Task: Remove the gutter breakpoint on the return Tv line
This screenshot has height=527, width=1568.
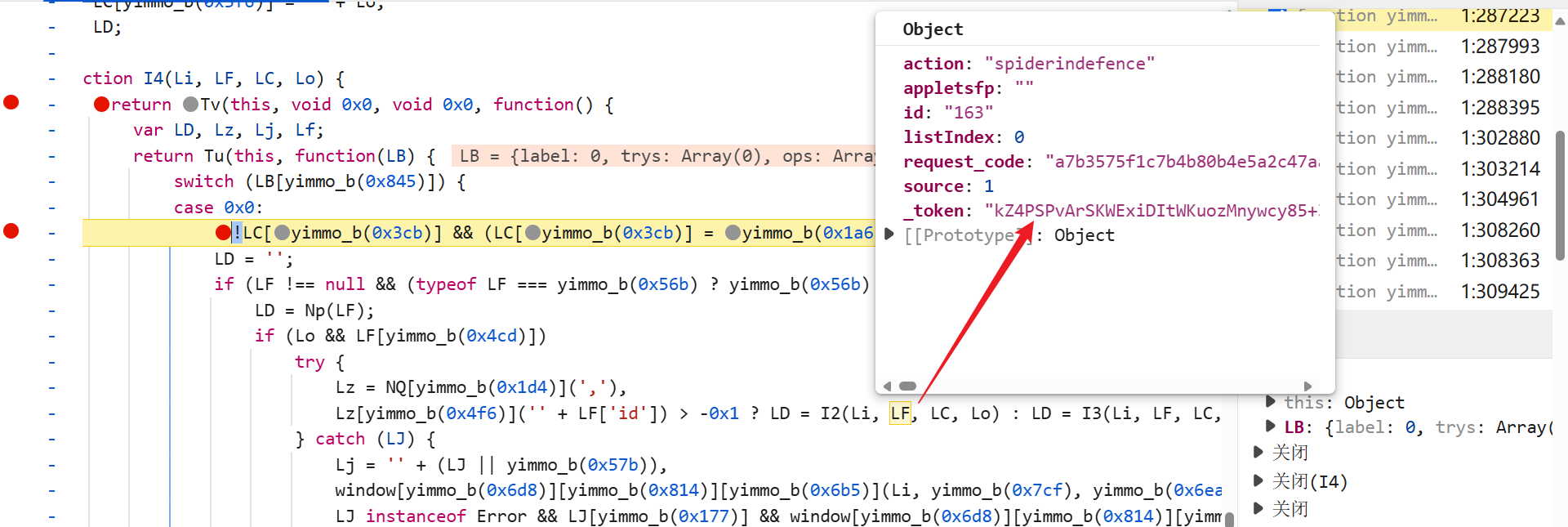Action: (11, 102)
